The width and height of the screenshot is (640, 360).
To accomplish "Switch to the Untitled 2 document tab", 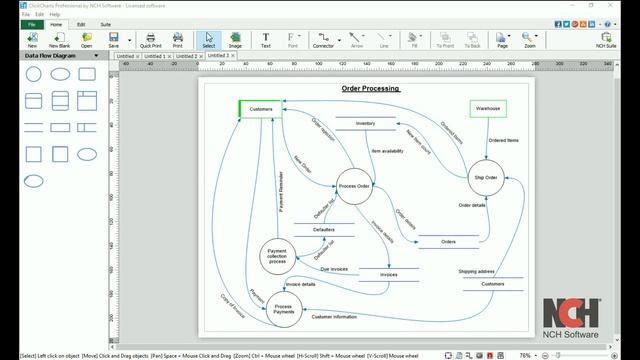I will 187,56.
